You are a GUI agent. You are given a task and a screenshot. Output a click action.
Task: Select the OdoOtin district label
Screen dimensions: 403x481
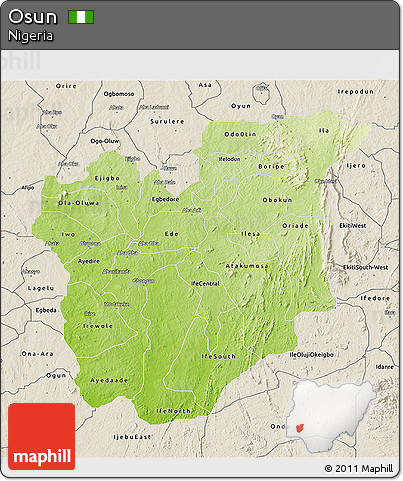tap(240, 134)
